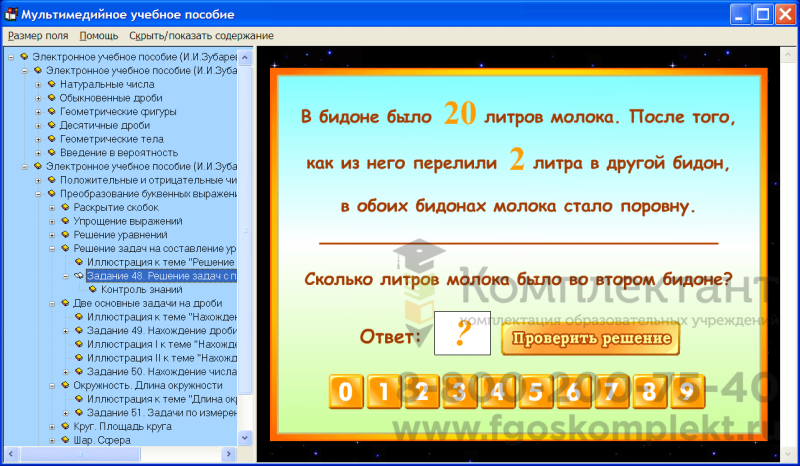Open the Помощь menu
The width and height of the screenshot is (800, 466).
pyautogui.click(x=99, y=36)
